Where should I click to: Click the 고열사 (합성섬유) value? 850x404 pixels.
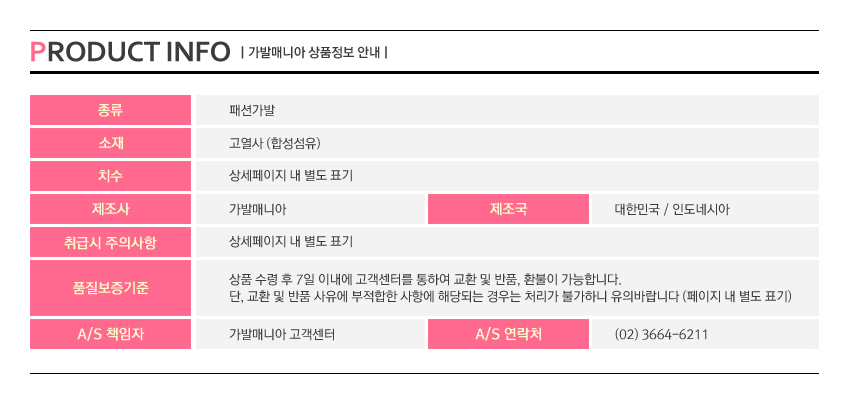pos(274,143)
